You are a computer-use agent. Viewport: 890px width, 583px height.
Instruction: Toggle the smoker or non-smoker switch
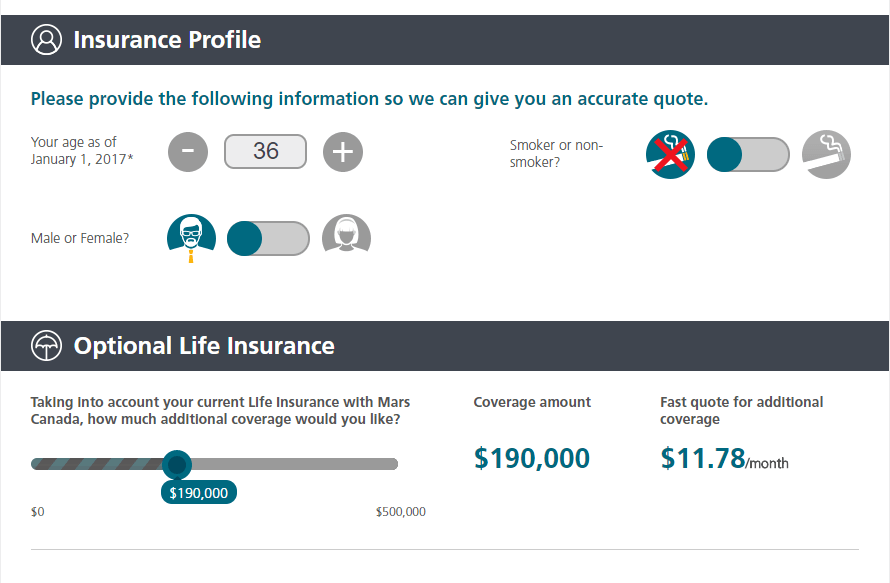(748, 154)
